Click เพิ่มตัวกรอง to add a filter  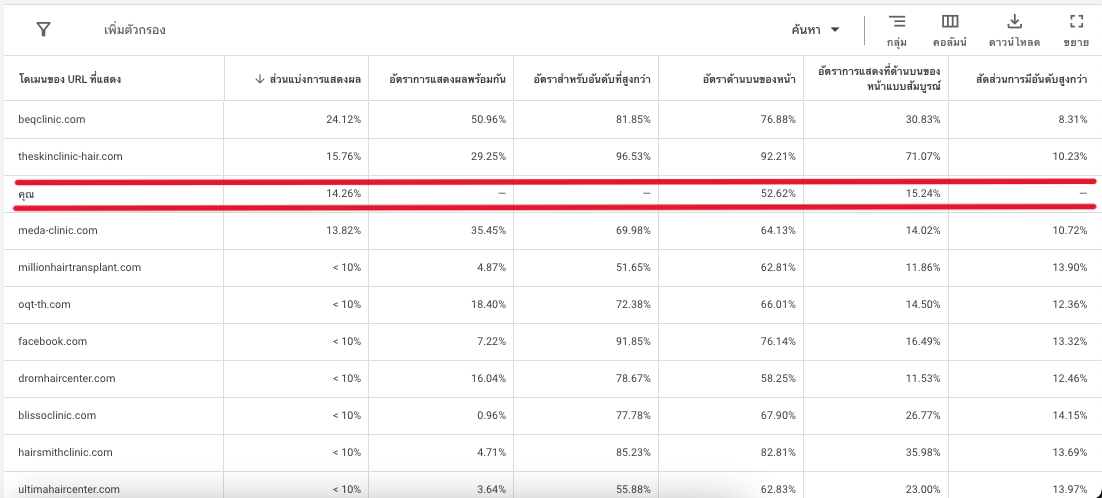click(135, 30)
